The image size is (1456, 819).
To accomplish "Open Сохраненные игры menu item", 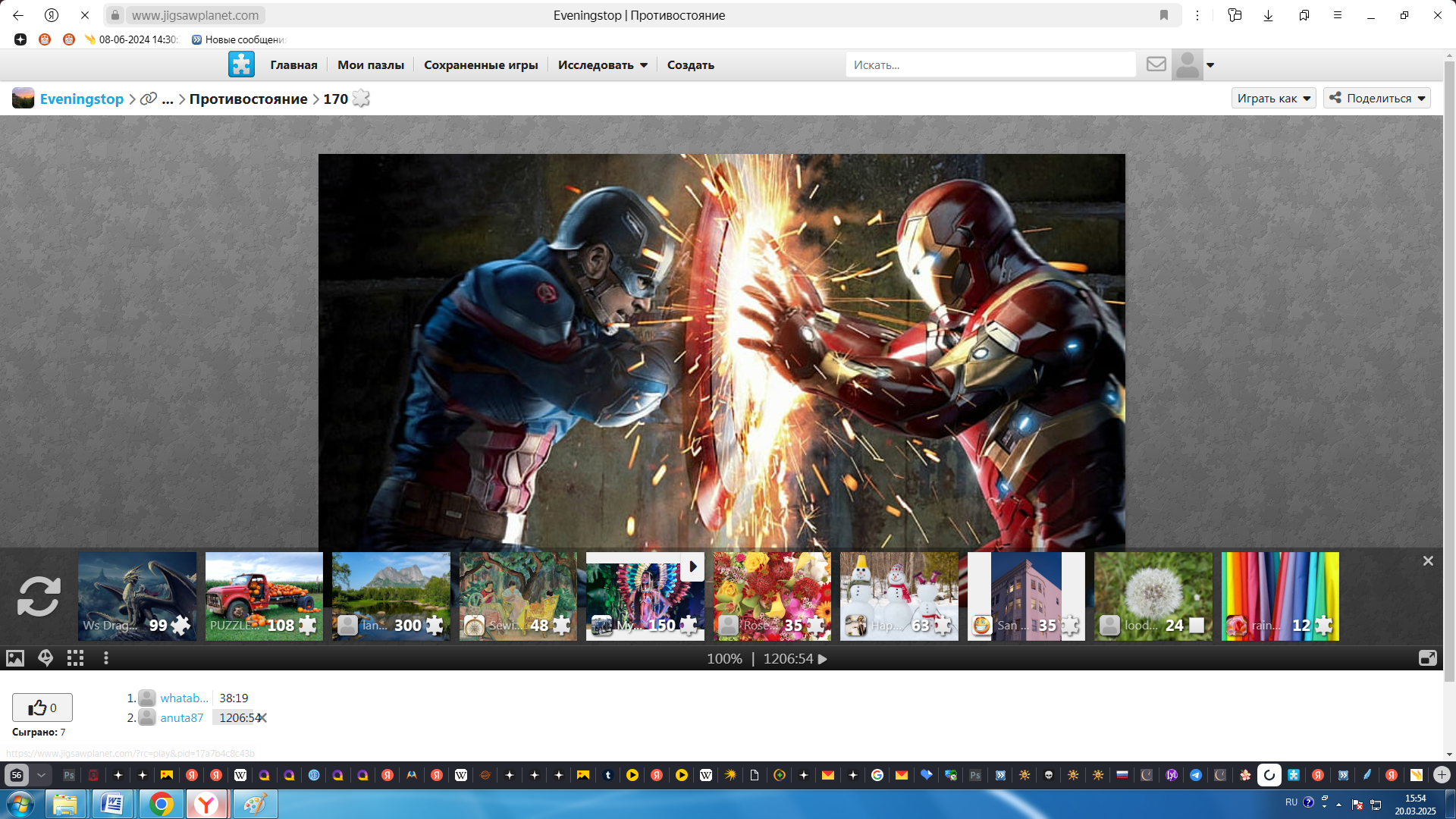I will point(481,65).
